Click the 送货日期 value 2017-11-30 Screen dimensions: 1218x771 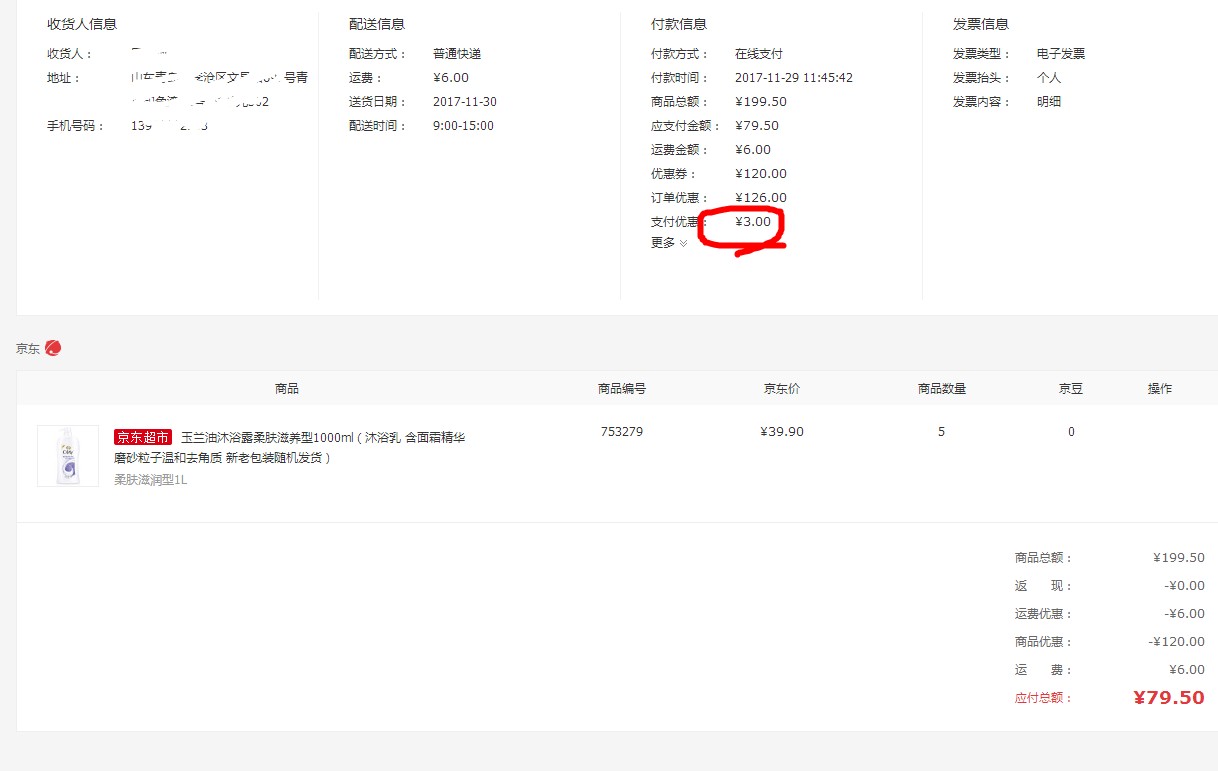(465, 102)
